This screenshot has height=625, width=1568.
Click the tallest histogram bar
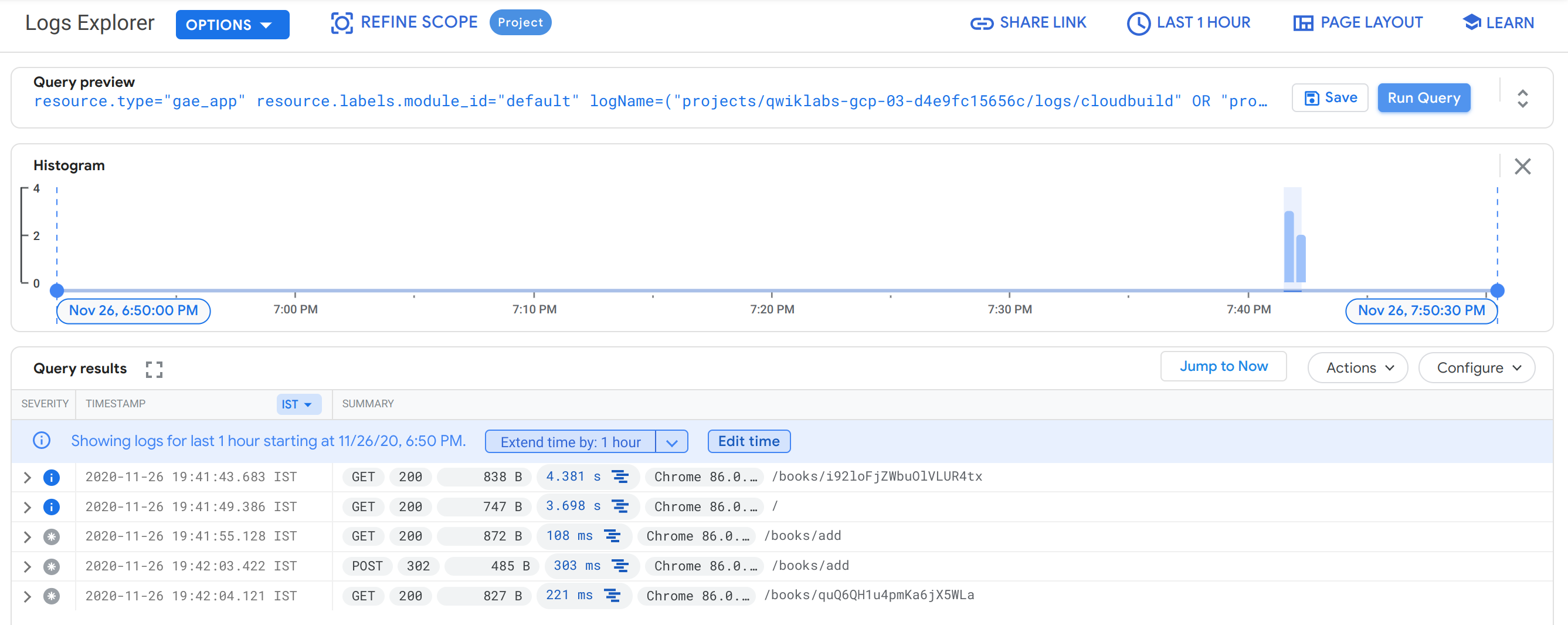pyautogui.click(x=1289, y=246)
